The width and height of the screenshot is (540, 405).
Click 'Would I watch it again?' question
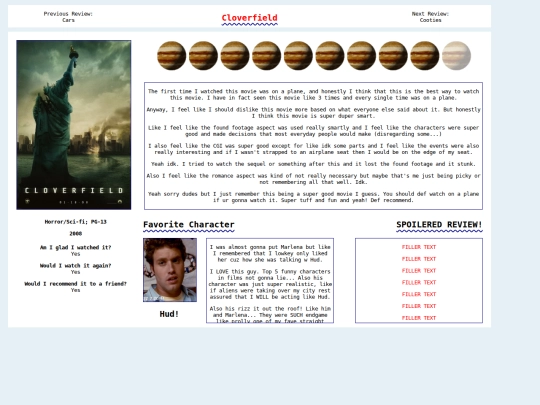point(75,266)
